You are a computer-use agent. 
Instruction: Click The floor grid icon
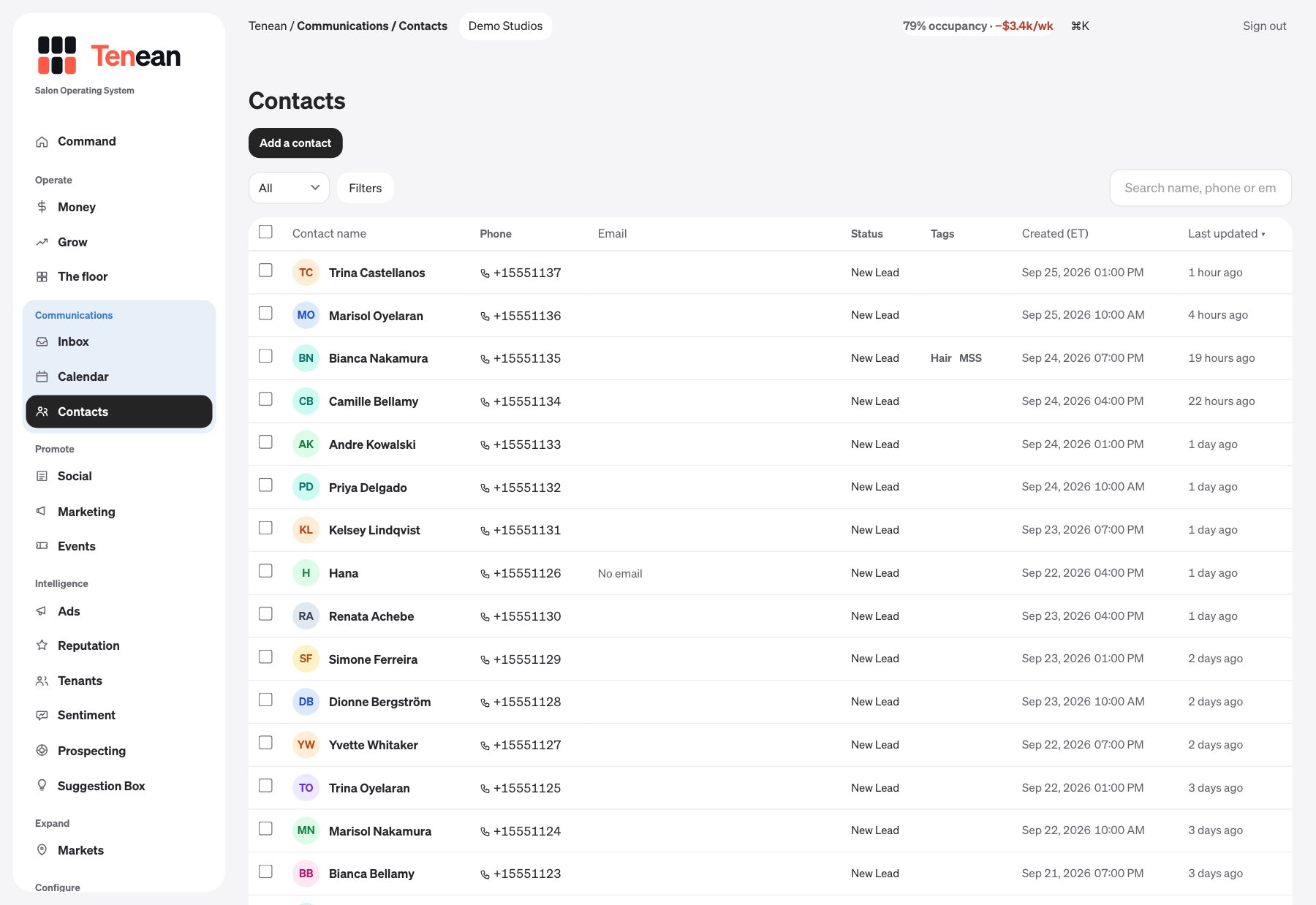[x=42, y=276]
